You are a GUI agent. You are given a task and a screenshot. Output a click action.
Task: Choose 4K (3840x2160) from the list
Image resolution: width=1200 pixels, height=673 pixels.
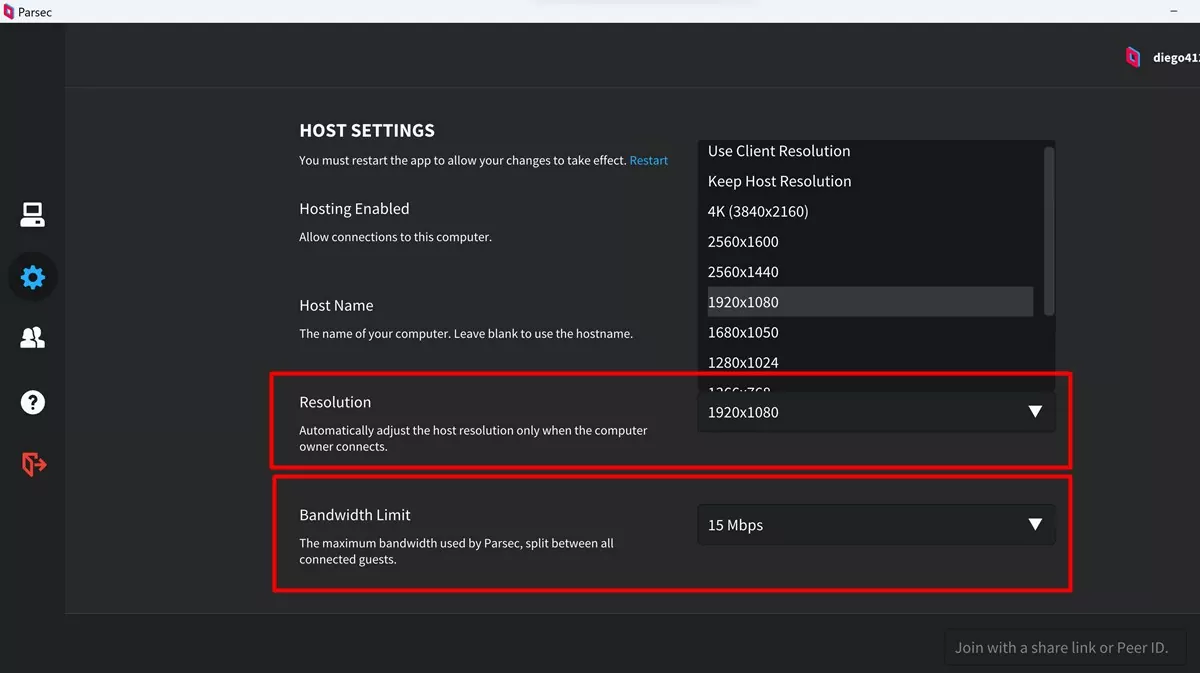[758, 211]
